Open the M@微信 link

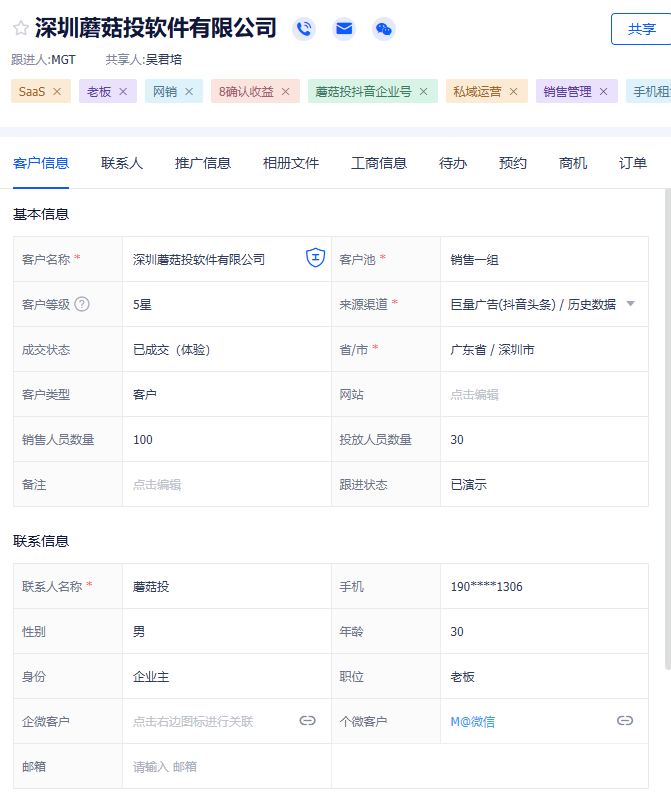click(473, 721)
